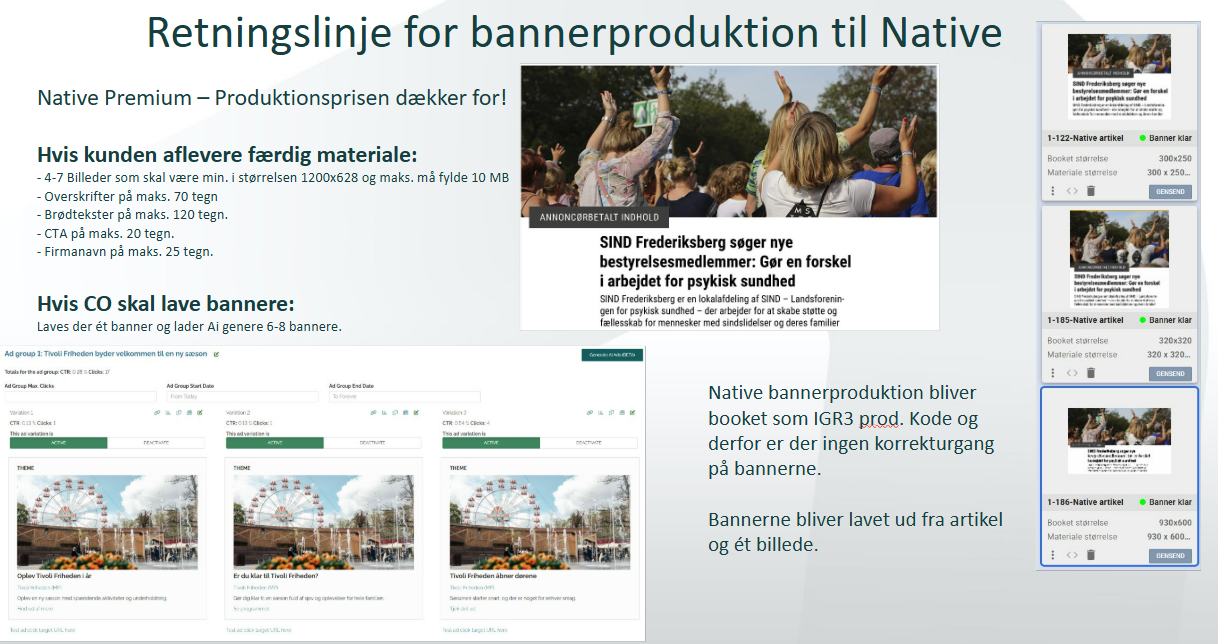Click 'Banner klar' status on 1-186-Native artikel
The width and height of the screenshot is (1218, 644).
pyautogui.click(x=1166, y=502)
